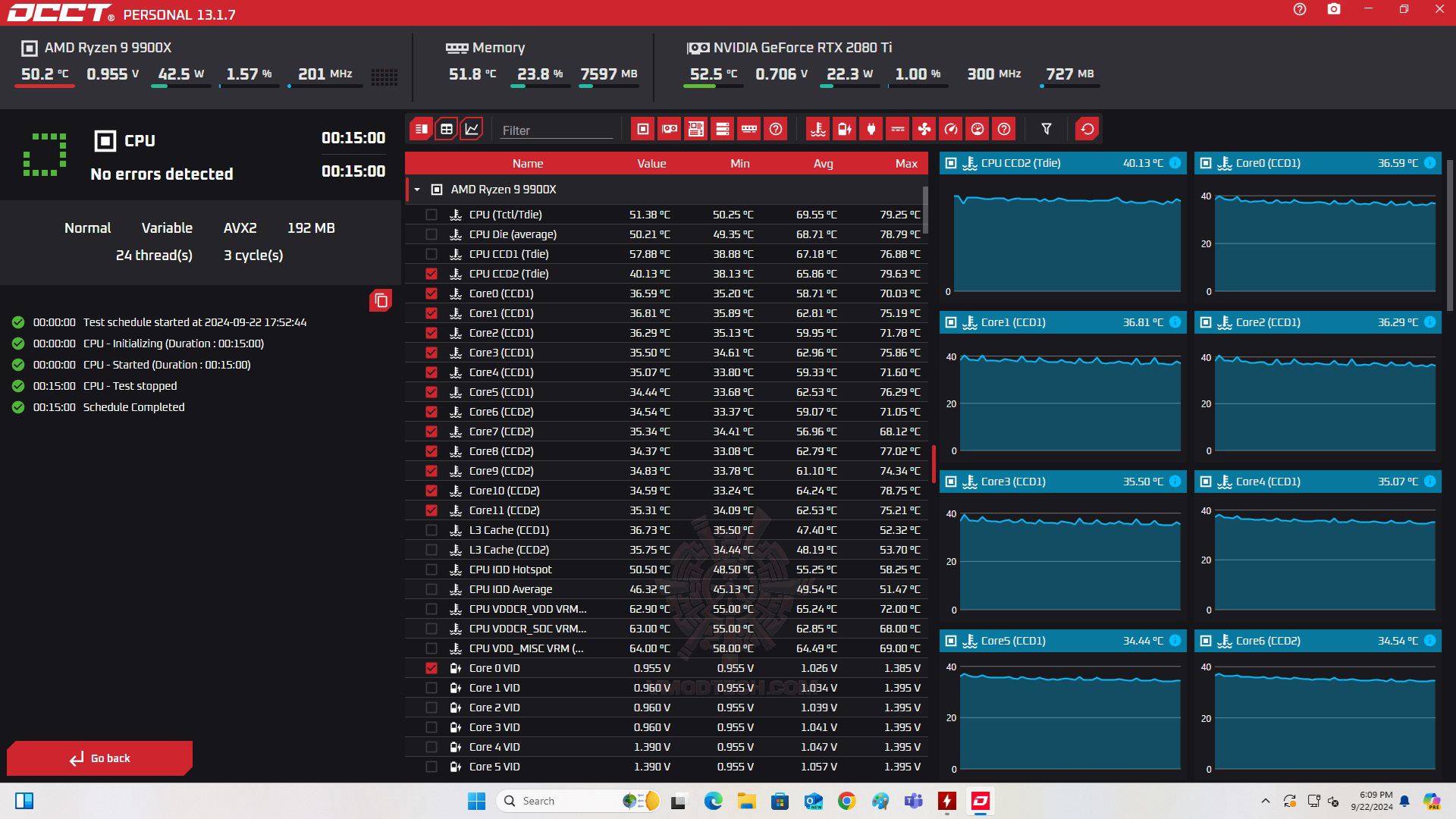Click the sensor Filter text field
1456x819 pixels.
coord(556,130)
